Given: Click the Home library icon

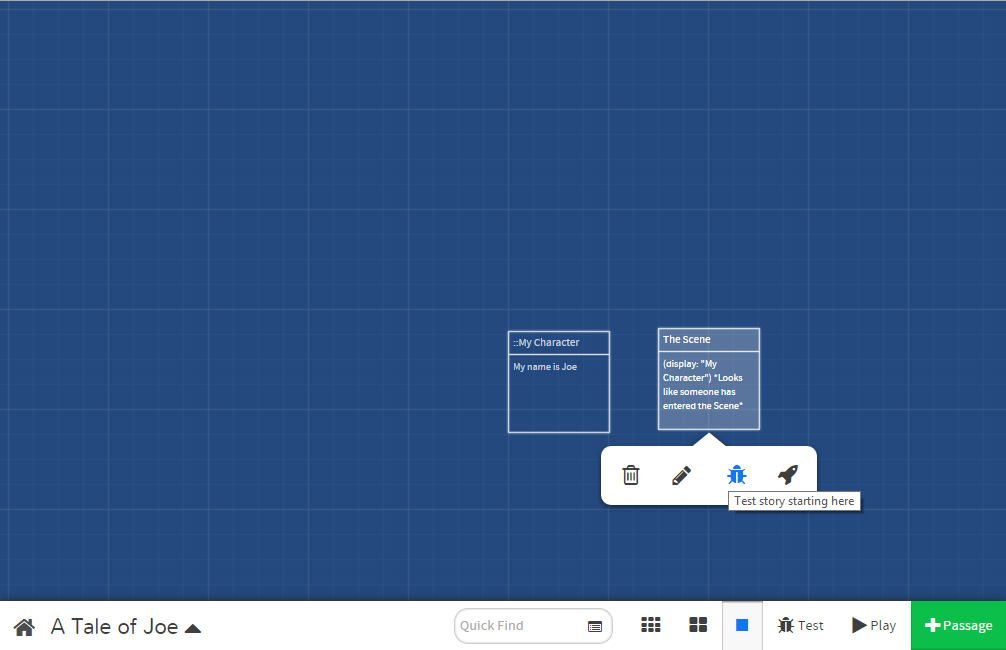Looking at the screenshot, I should 24,627.
